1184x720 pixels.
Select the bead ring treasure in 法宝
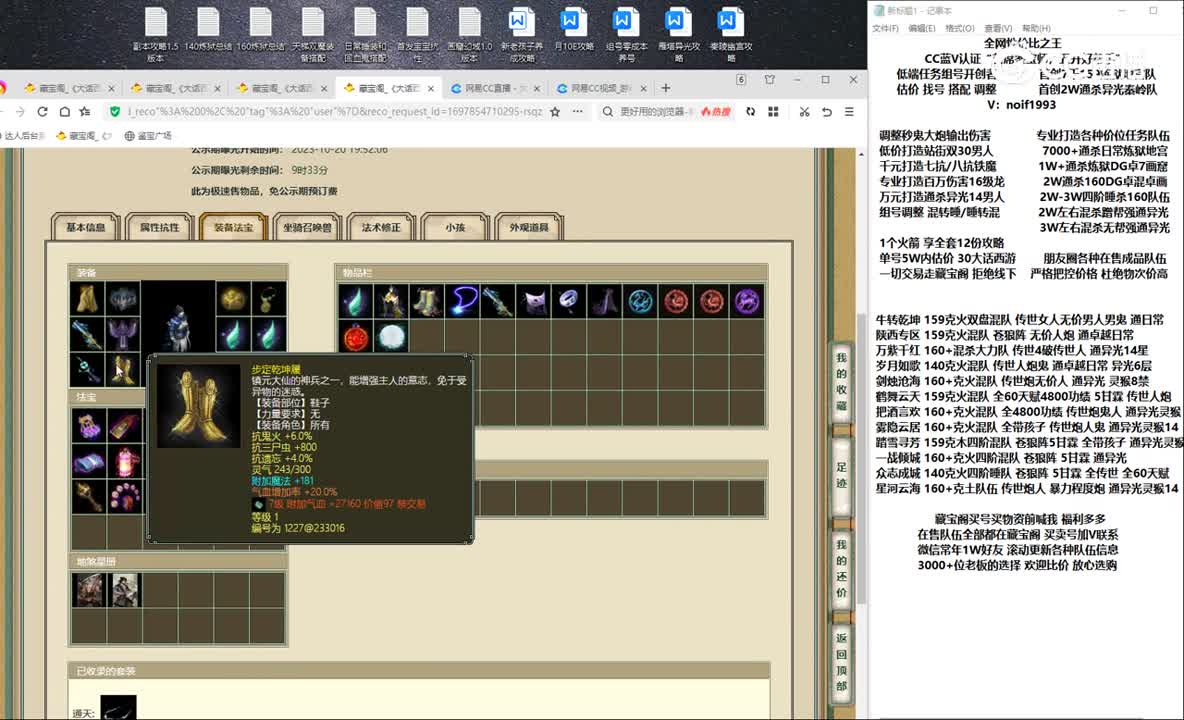[x=125, y=497]
